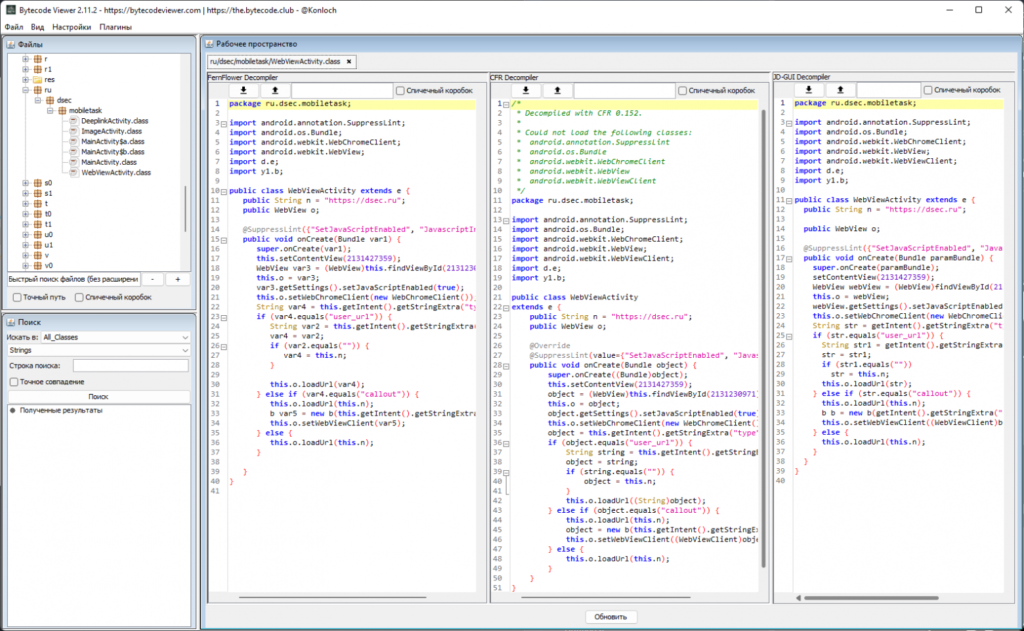Click the down arrow in FernFlower Decompiler toolbar
Screen dimensions: 1024x631
point(244,90)
